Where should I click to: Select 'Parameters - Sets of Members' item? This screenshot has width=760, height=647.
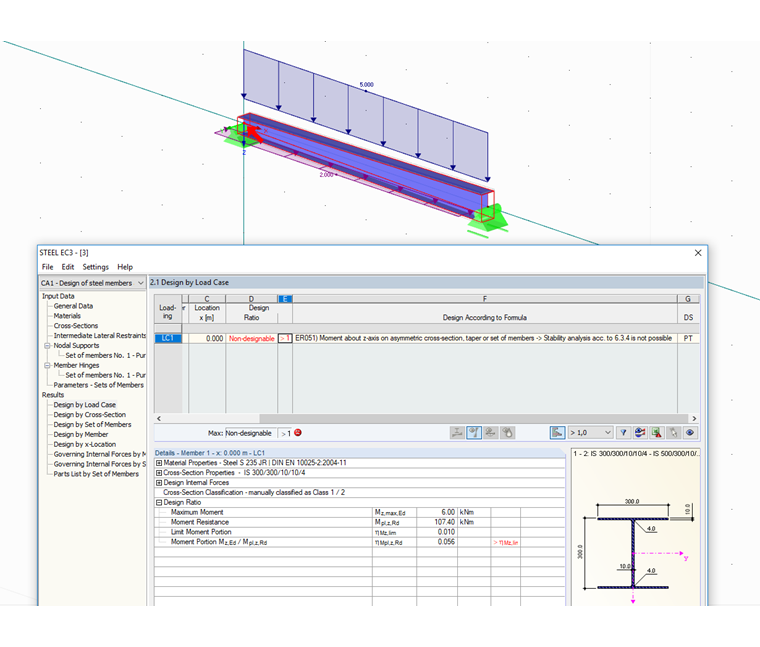coord(98,385)
